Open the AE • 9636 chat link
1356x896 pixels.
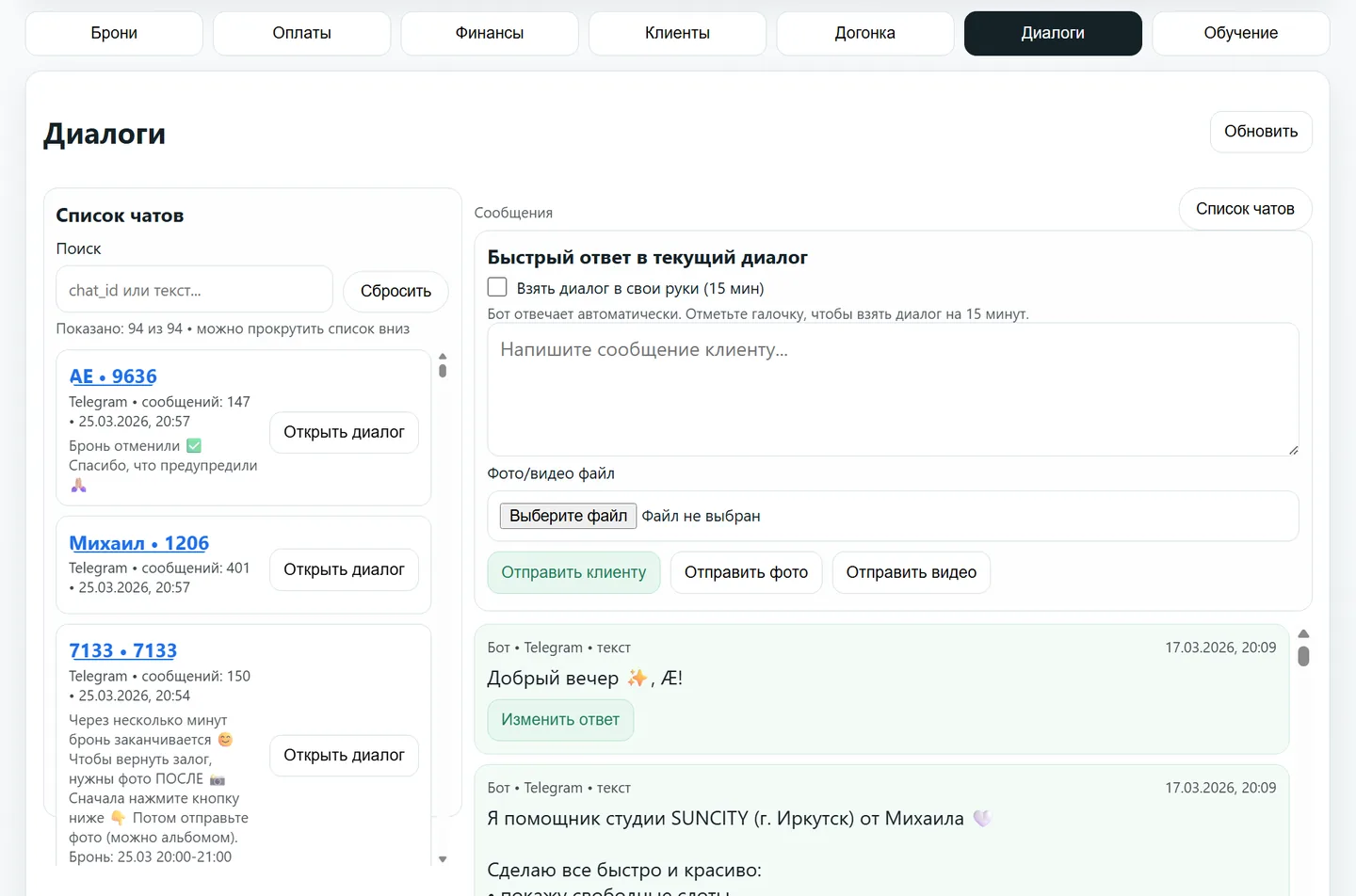113,376
